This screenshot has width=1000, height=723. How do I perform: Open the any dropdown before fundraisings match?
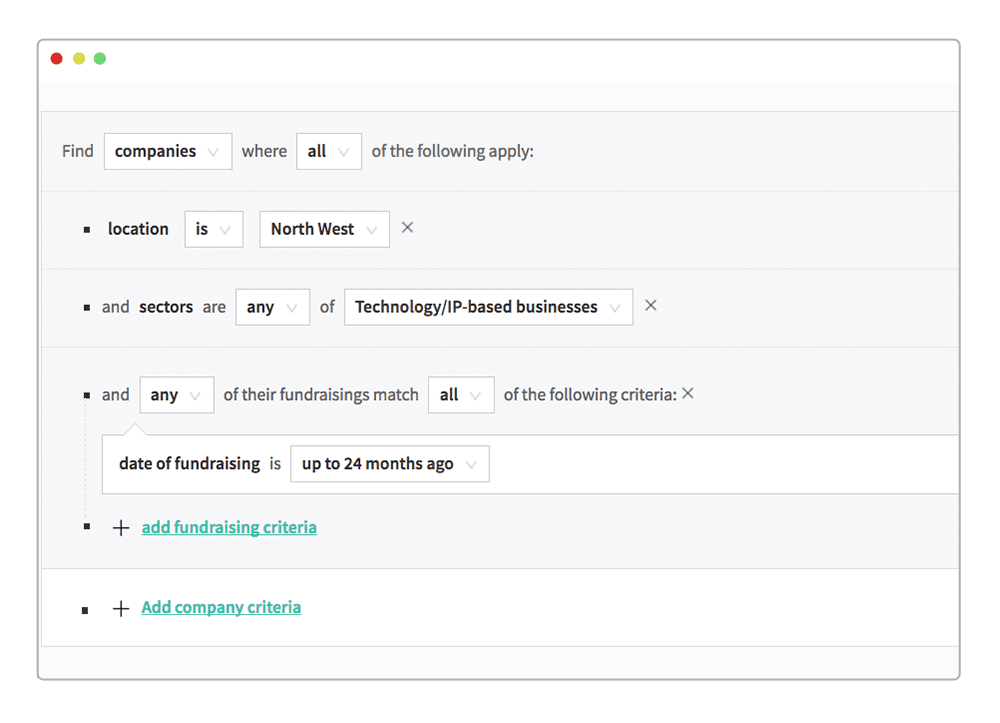click(x=177, y=395)
